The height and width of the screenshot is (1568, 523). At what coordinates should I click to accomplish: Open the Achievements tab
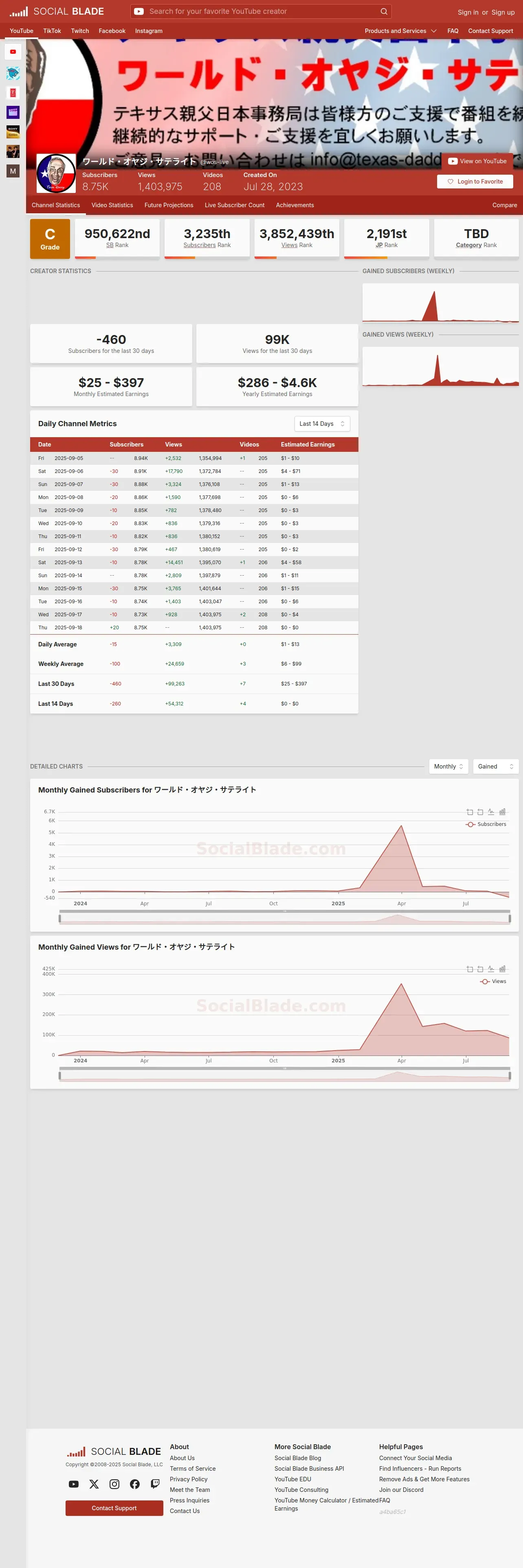tap(294, 205)
